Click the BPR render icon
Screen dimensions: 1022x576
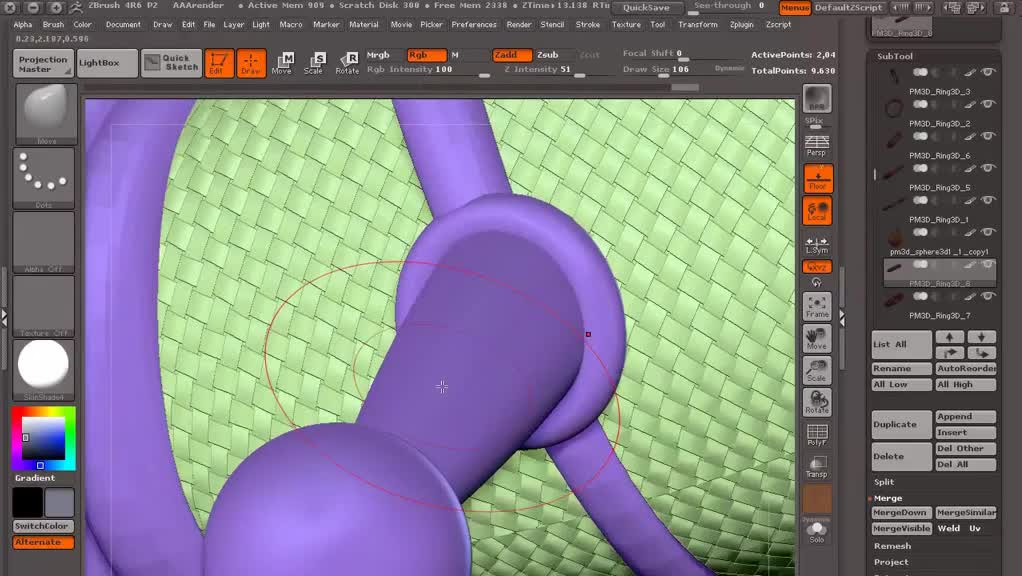tap(817, 99)
